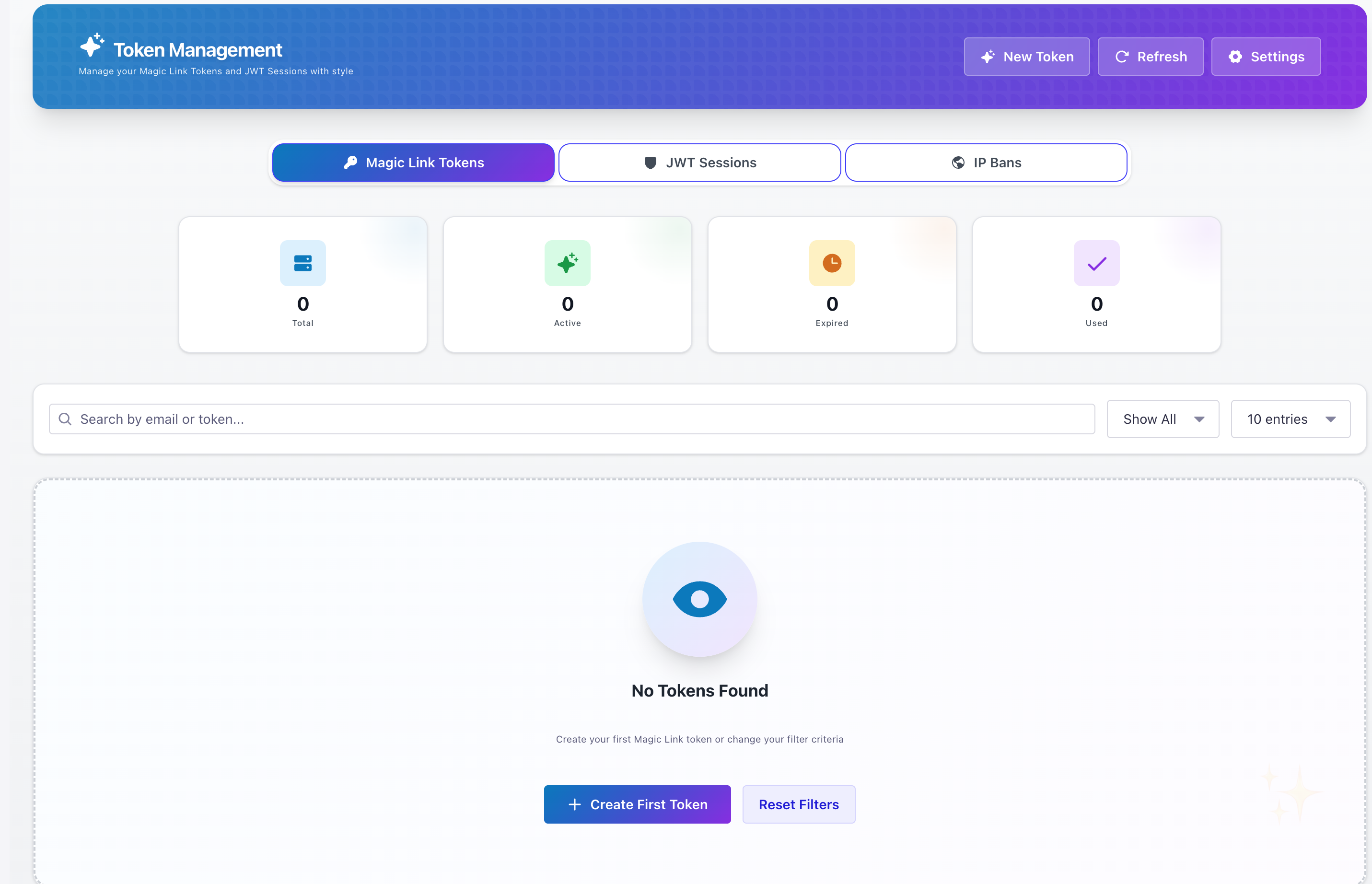The image size is (1372, 884).
Task: Click the Reset Filters button
Action: (799, 804)
